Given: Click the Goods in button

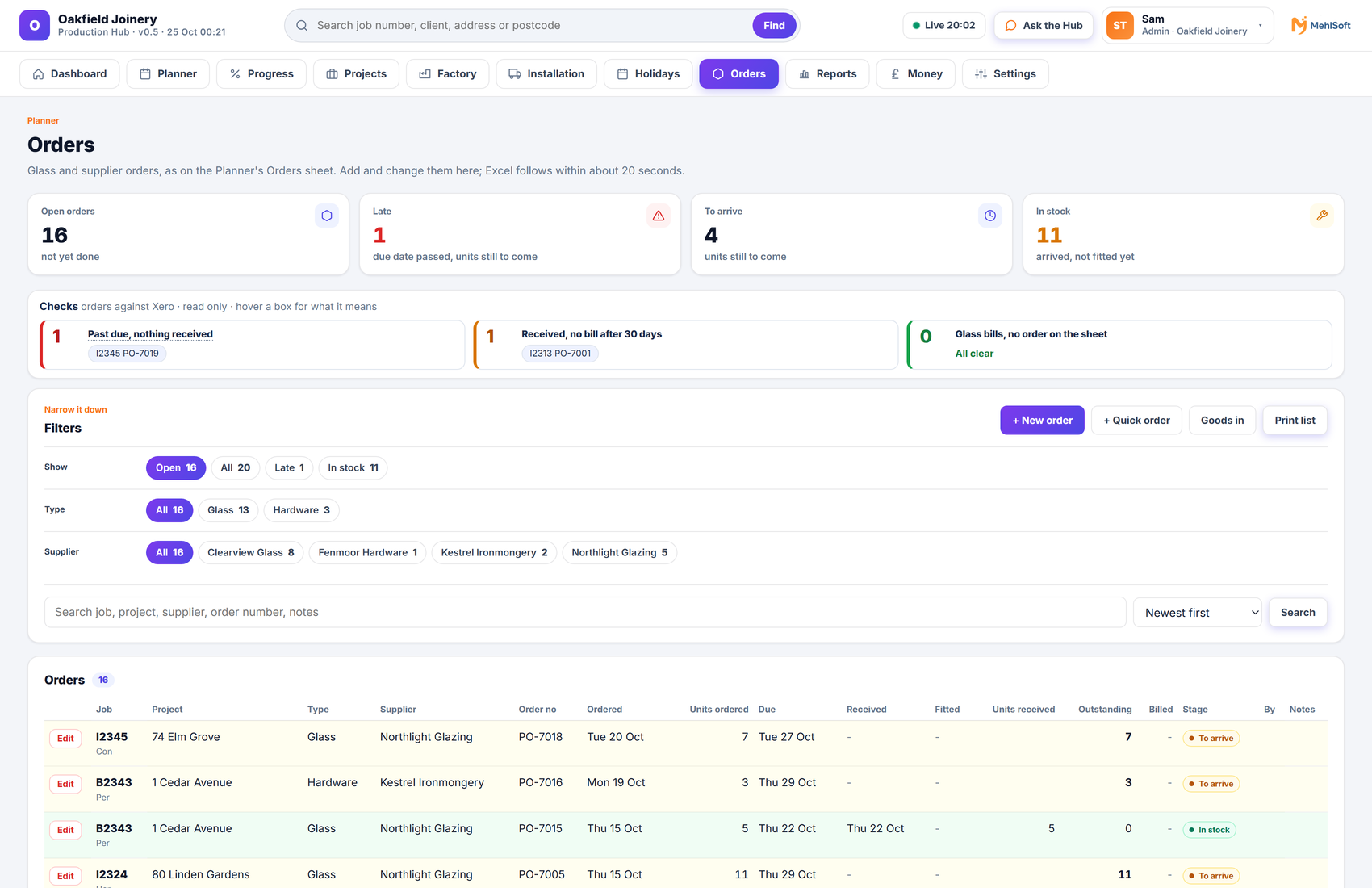Looking at the screenshot, I should click(x=1222, y=421).
